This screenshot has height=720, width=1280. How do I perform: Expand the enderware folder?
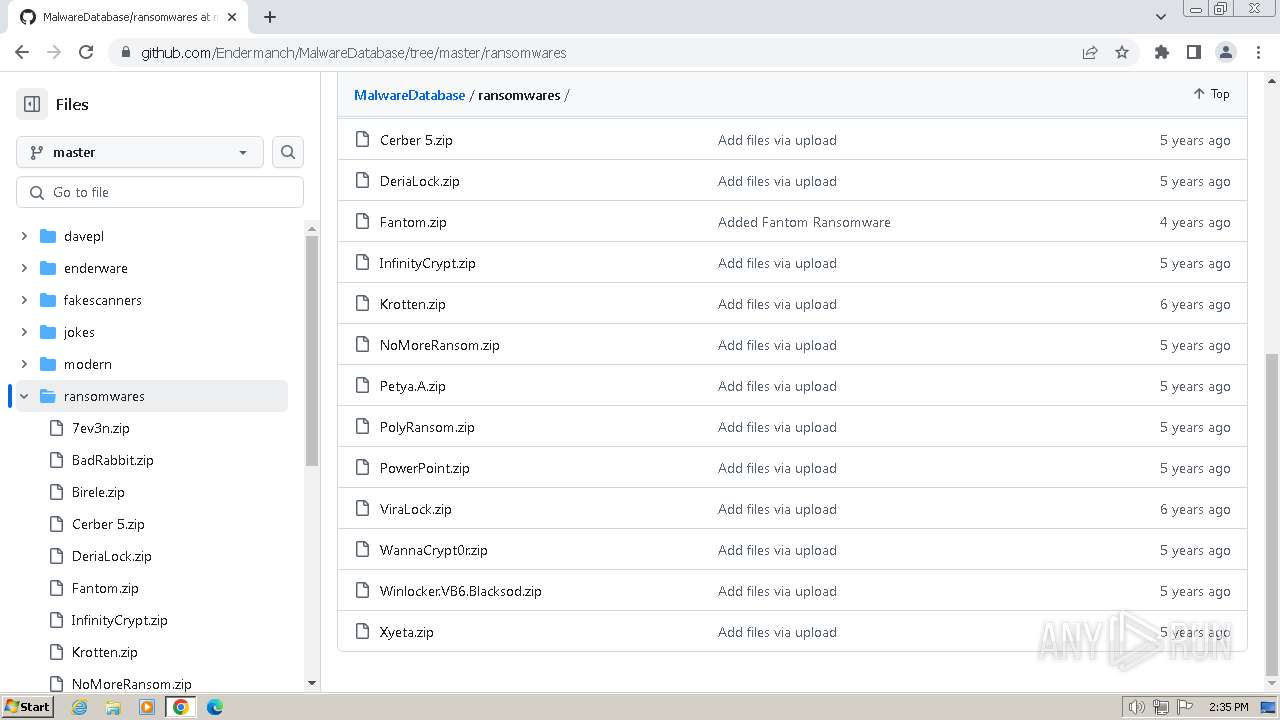[24, 268]
